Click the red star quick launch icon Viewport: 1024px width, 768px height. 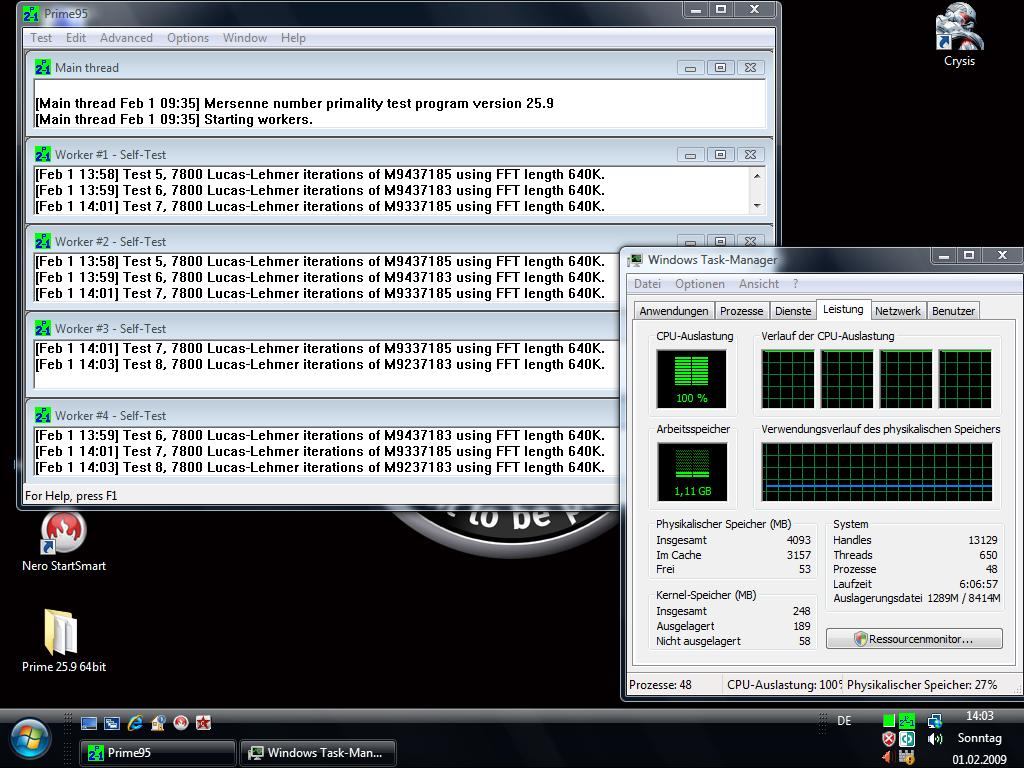204,723
